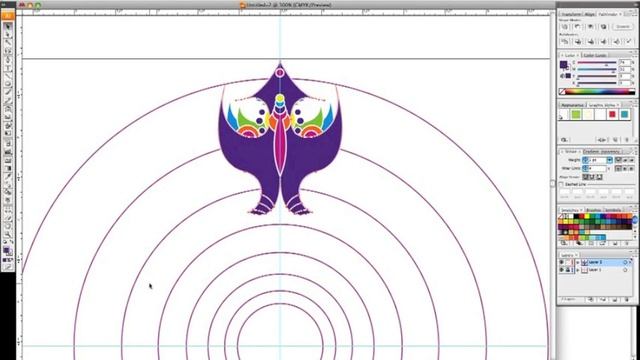The image size is (640, 360).
Task: Hide Layer 1 with its eye icon
Action: [x=561, y=270]
